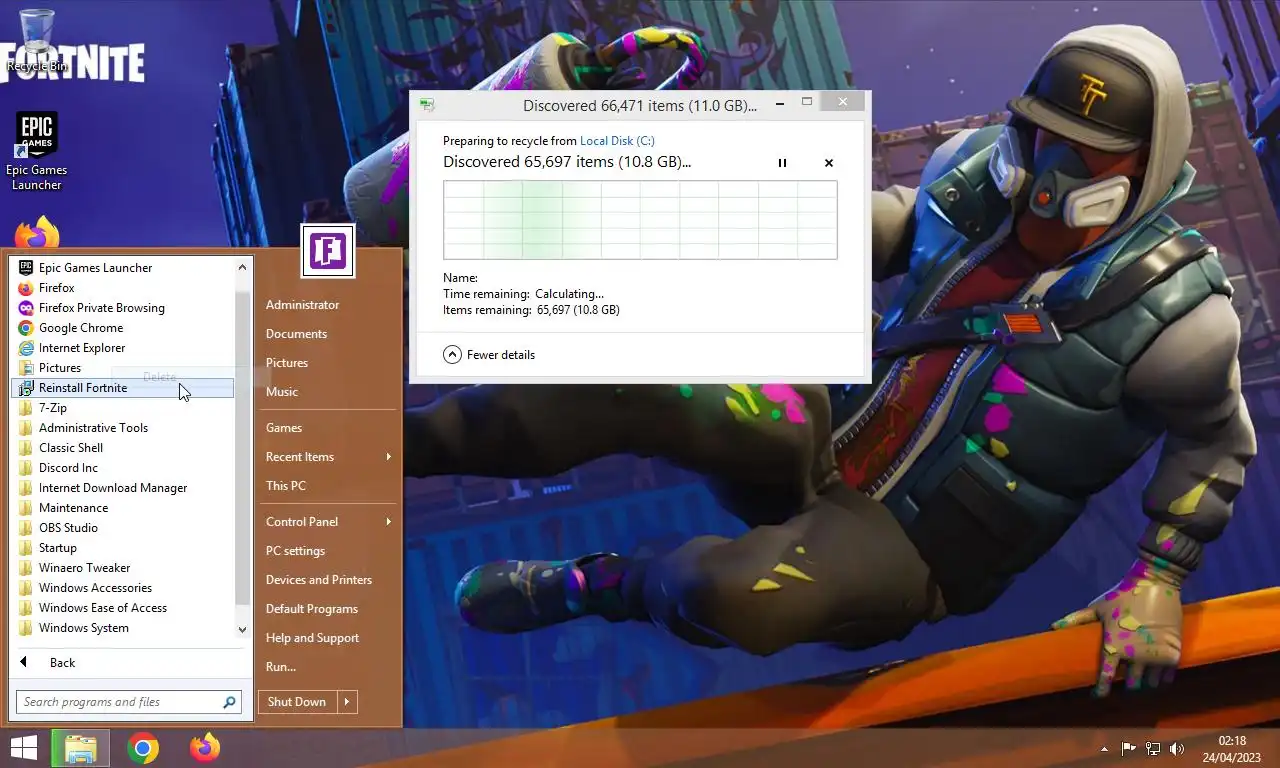
Task: Open Action Center flag icon
Action: point(1128,748)
